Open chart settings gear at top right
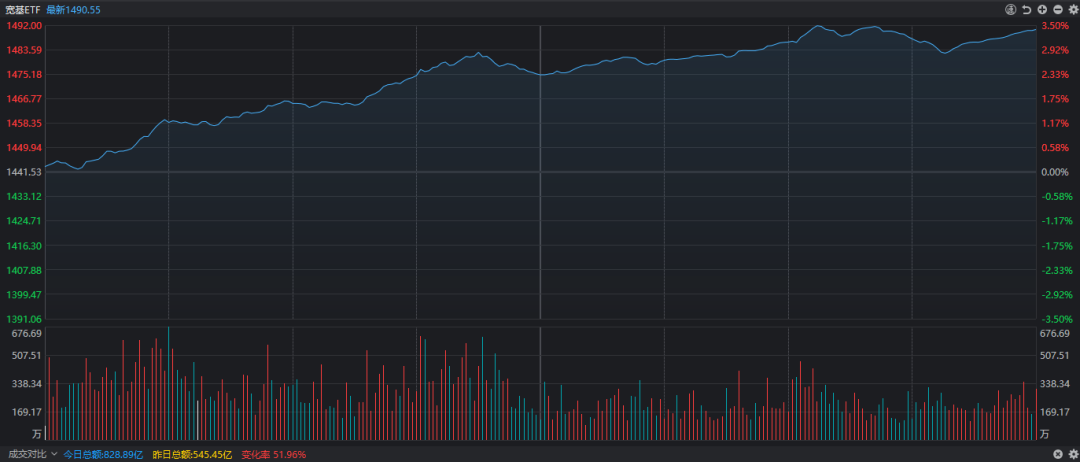Viewport: 1080px width, 462px height. 1073,9
